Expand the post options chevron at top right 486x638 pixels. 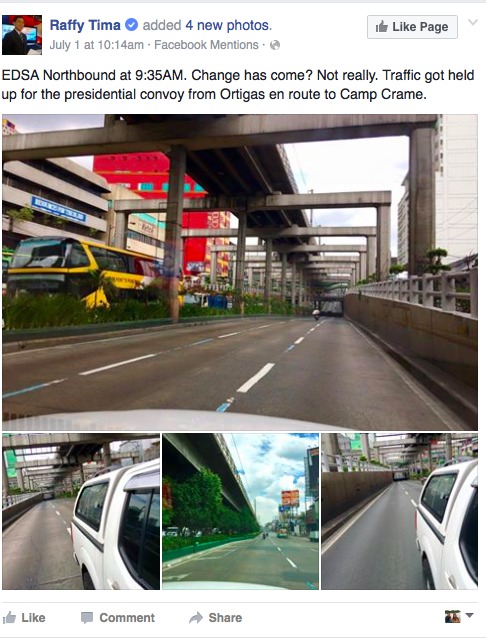473,22
